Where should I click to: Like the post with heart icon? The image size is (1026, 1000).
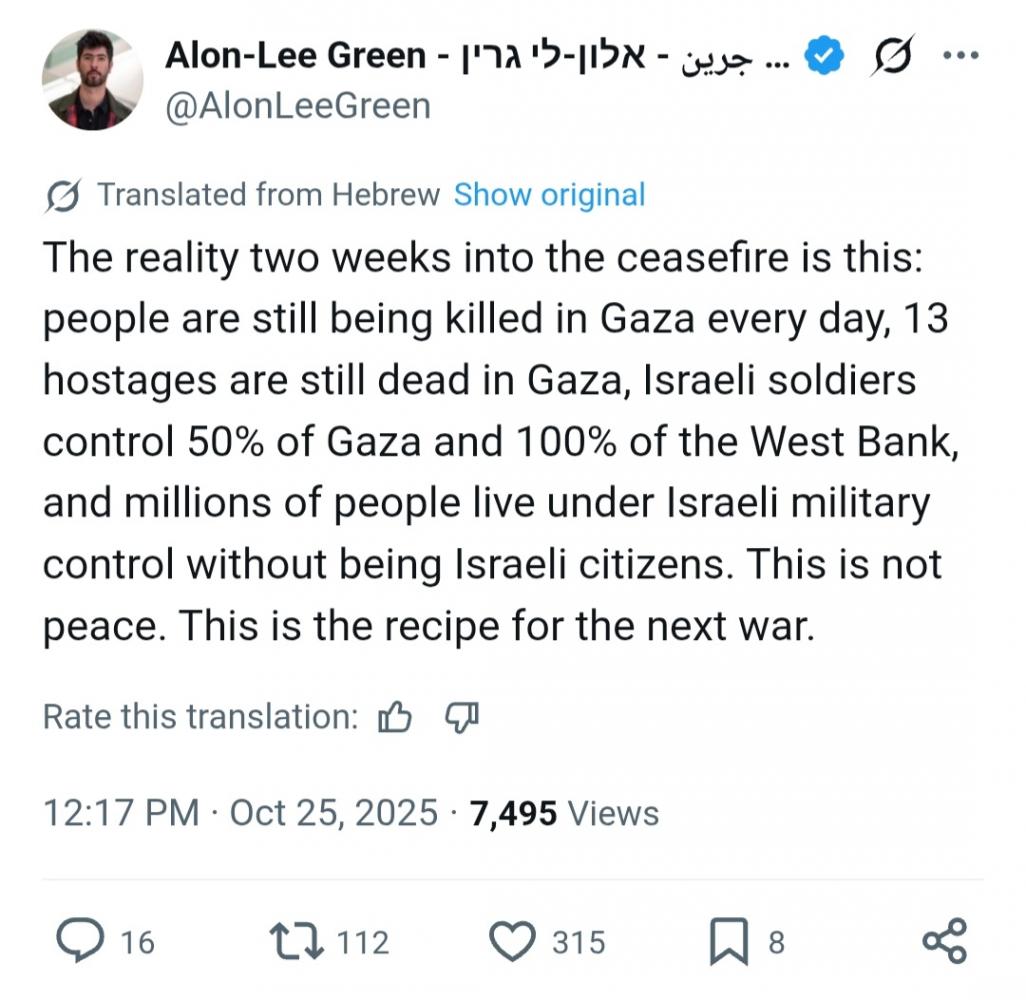tap(516, 941)
